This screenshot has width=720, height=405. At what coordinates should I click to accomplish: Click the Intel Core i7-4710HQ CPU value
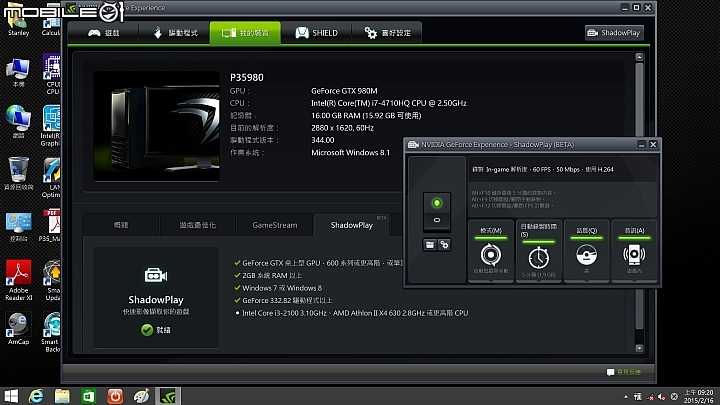pos(389,103)
